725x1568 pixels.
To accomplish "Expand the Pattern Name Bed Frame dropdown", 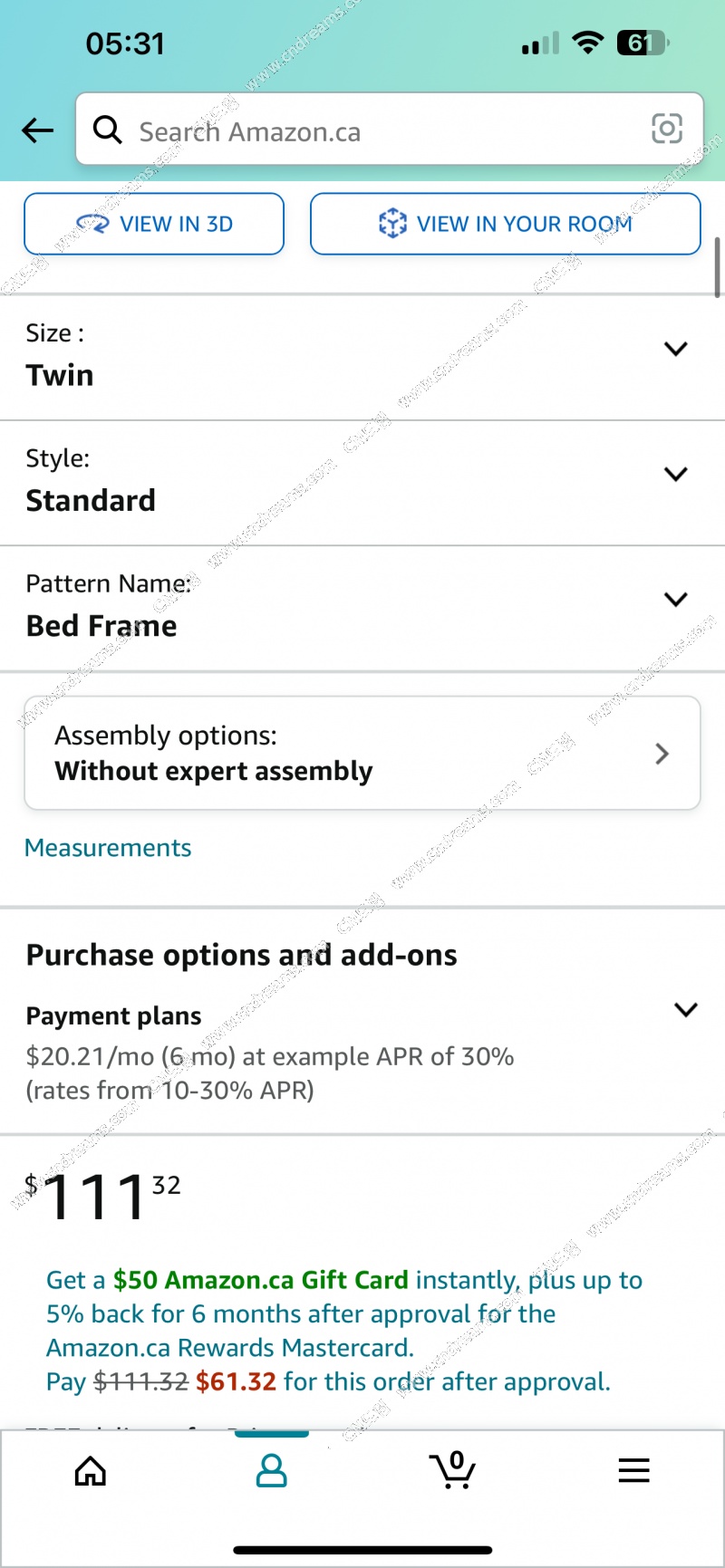I will (362, 608).
